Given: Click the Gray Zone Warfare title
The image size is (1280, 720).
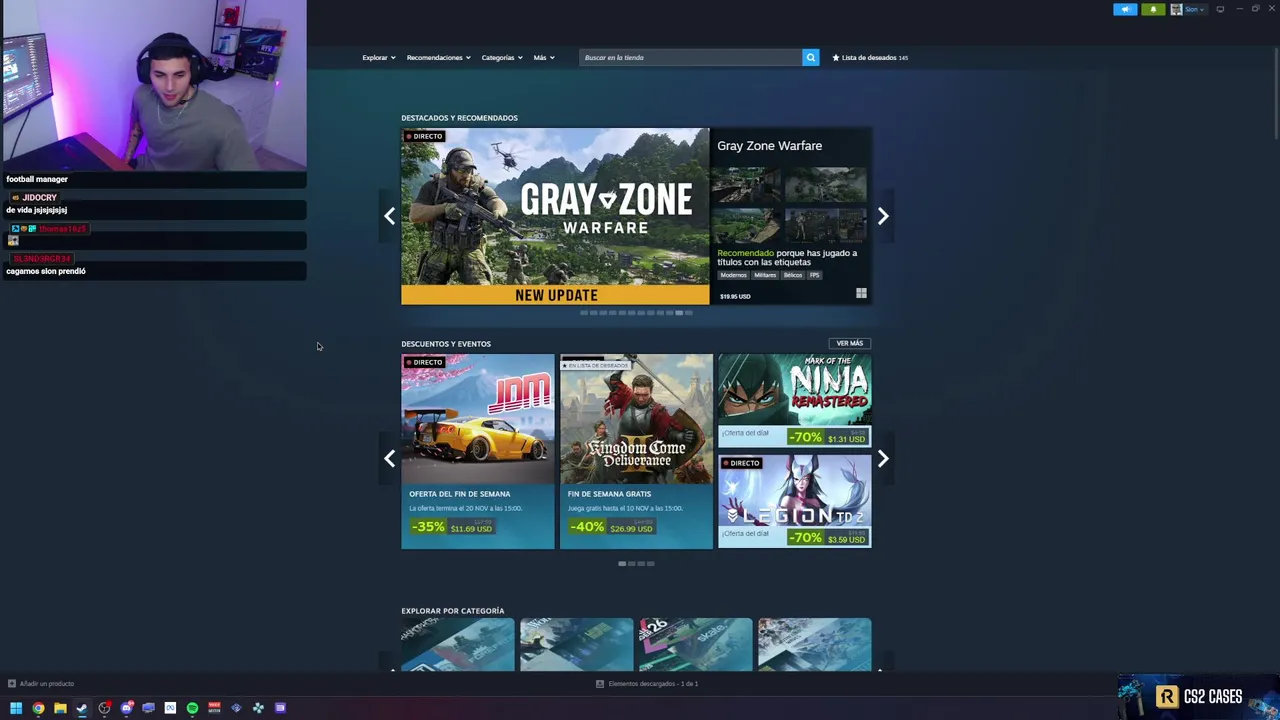Looking at the screenshot, I should pyautogui.click(x=770, y=146).
